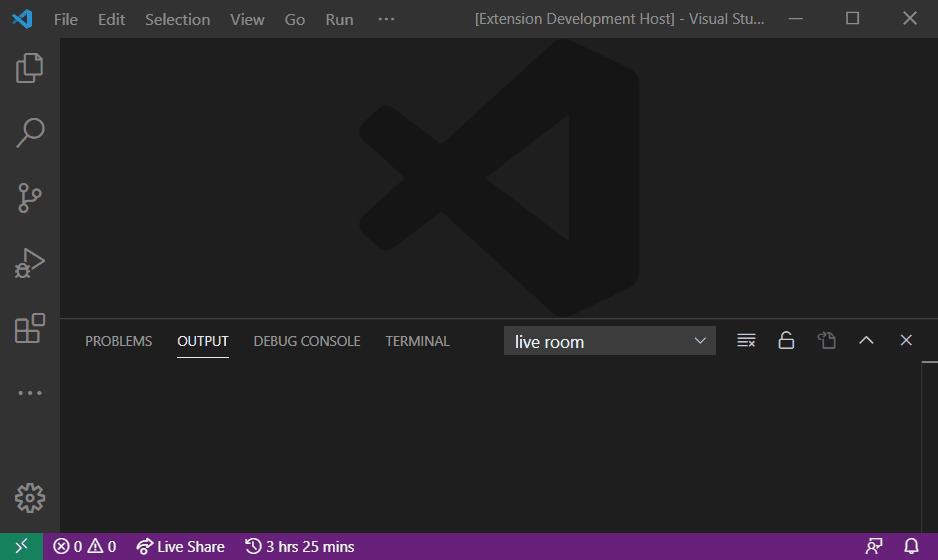The width and height of the screenshot is (938, 560).
Task: Switch to the PROBLEMS tab
Action: pyautogui.click(x=118, y=341)
